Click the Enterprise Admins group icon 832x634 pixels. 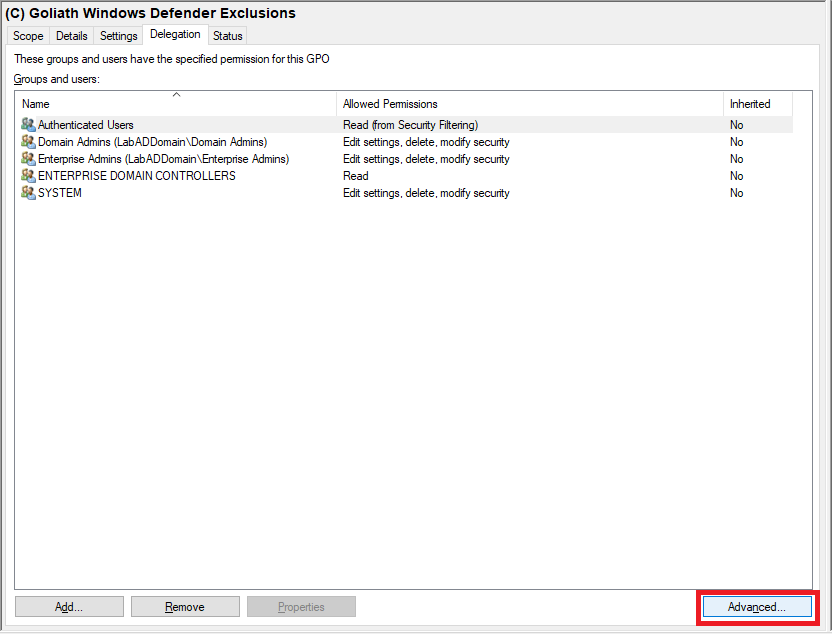coord(28,159)
